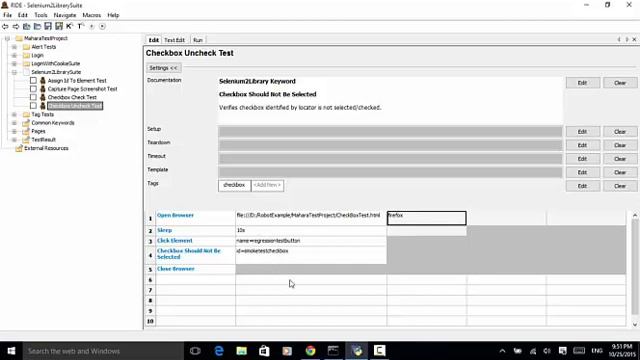Tick checkbox for Checkbox Check Test
The image size is (640, 360).
click(x=33, y=97)
